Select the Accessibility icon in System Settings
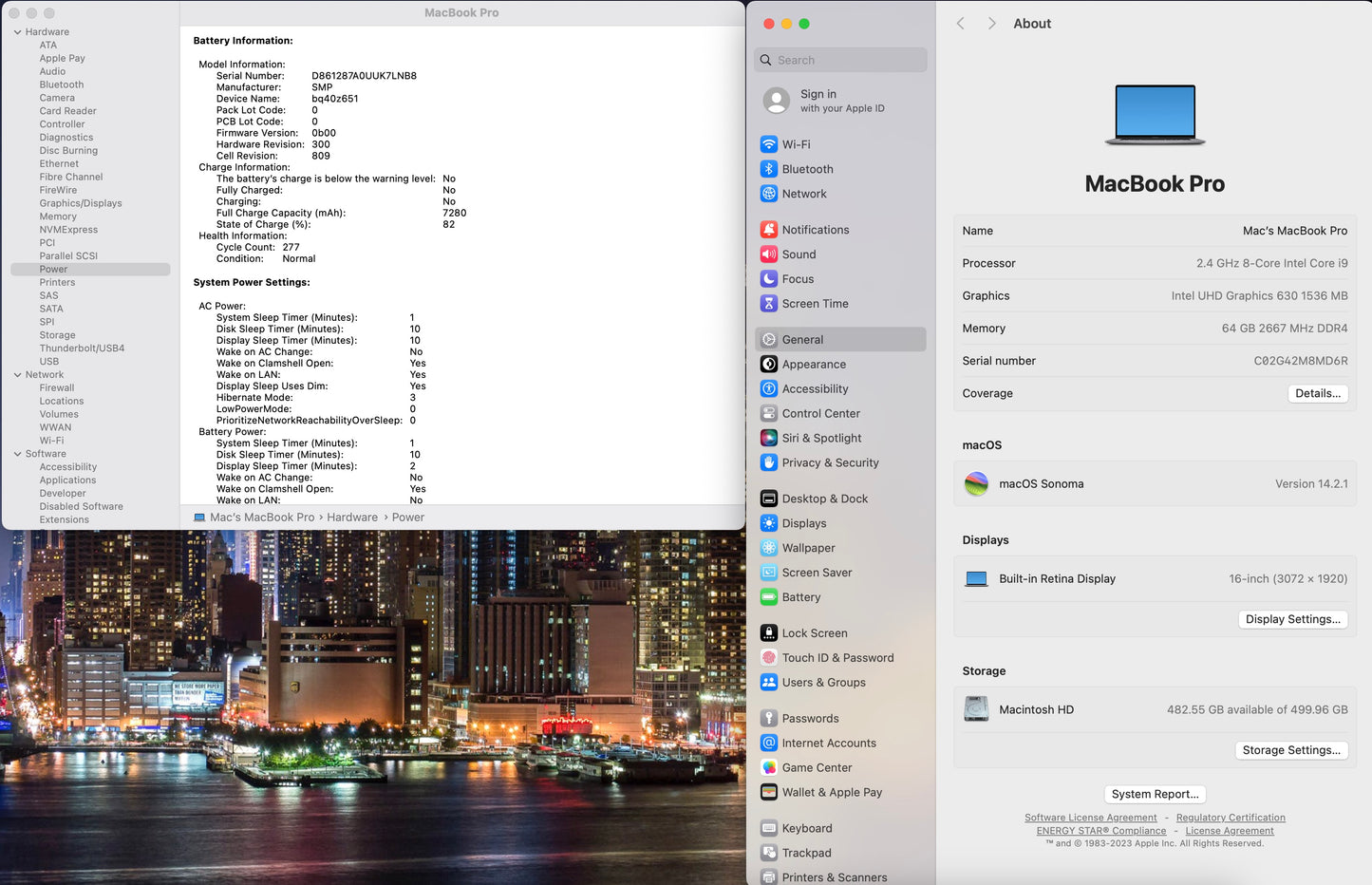1372x885 pixels. [769, 389]
